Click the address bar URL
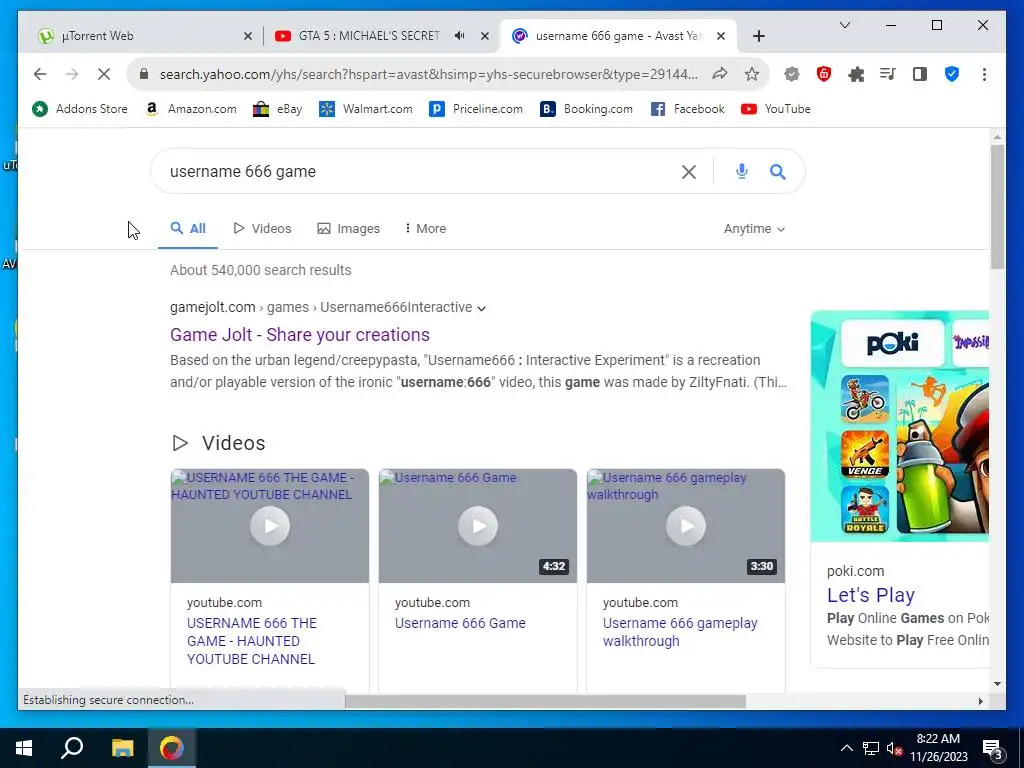The height and width of the screenshot is (768, 1024). pyautogui.click(x=428, y=74)
